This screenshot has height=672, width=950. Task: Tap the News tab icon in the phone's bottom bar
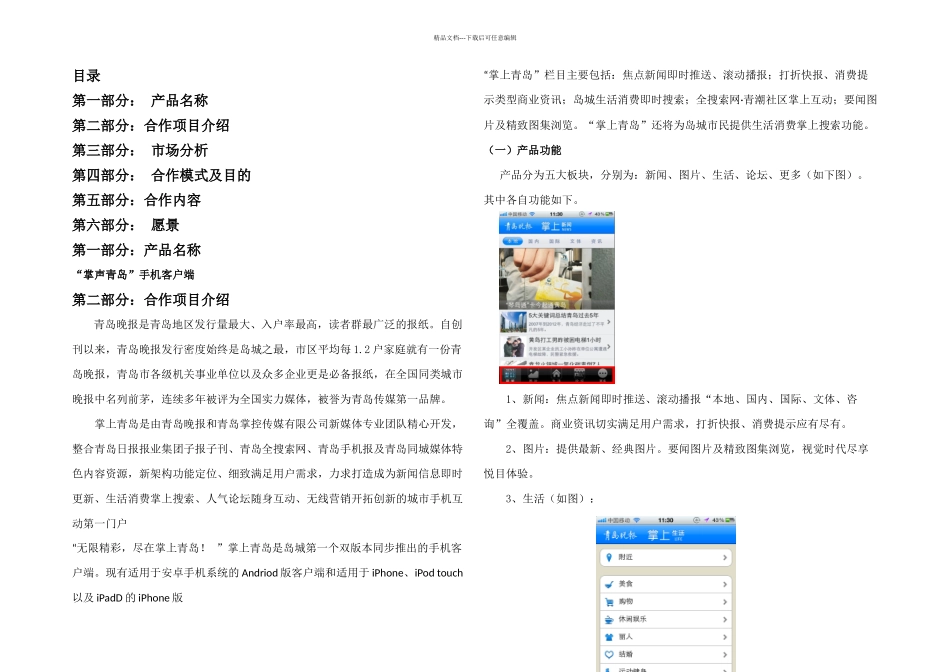(510, 375)
